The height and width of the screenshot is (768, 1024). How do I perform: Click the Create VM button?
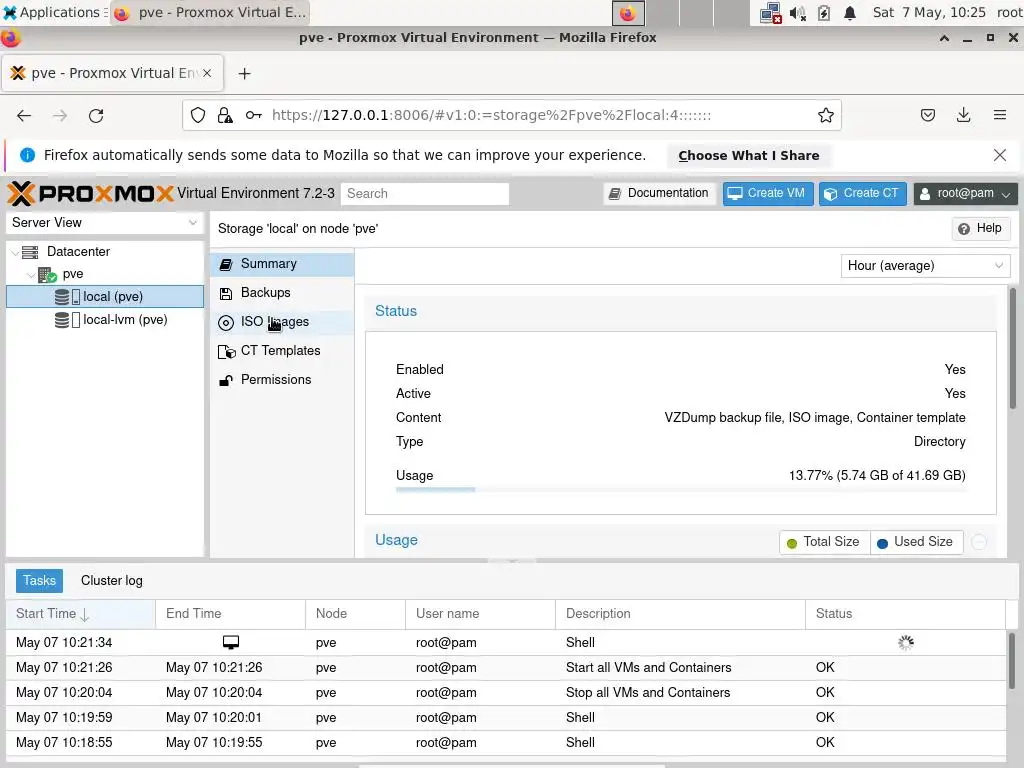(x=767, y=193)
